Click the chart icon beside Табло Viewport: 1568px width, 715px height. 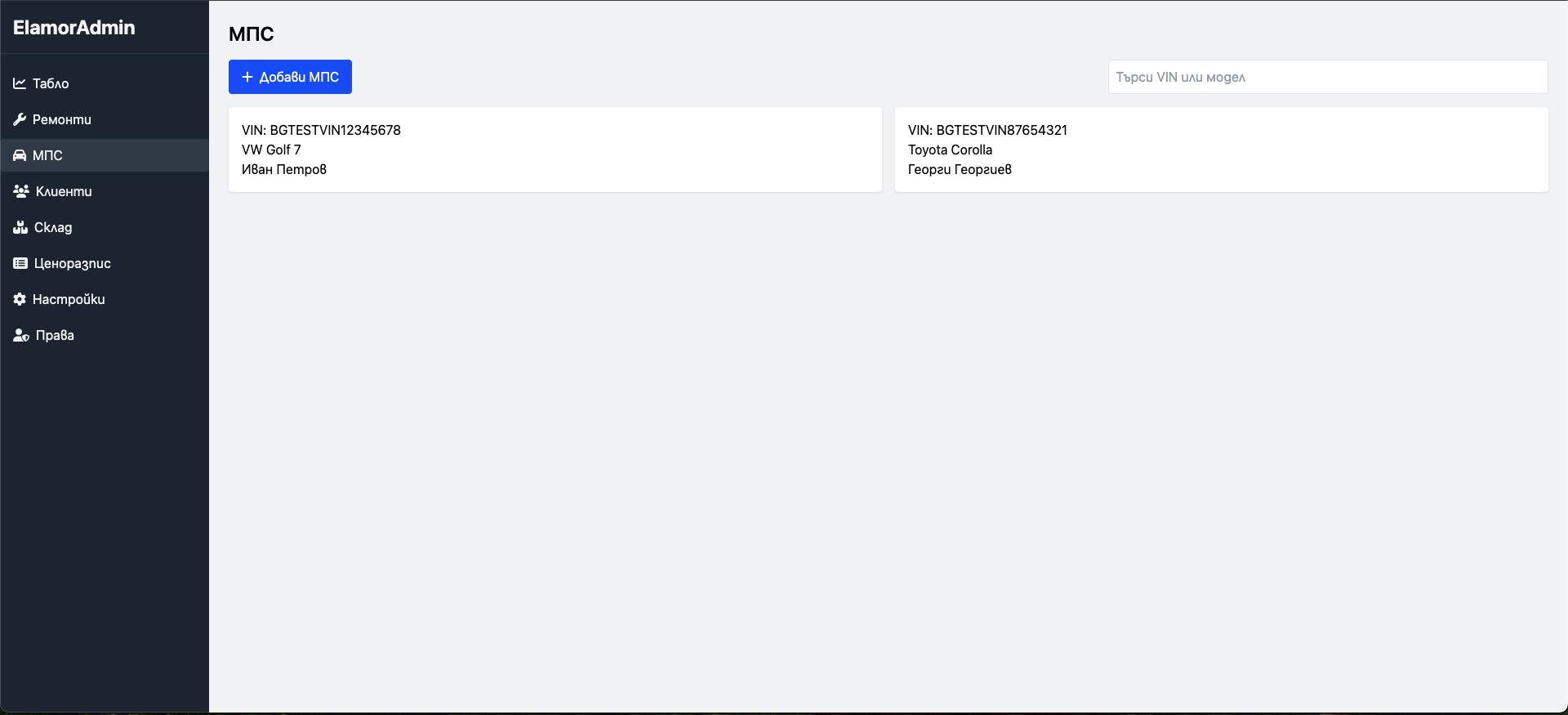[x=20, y=83]
